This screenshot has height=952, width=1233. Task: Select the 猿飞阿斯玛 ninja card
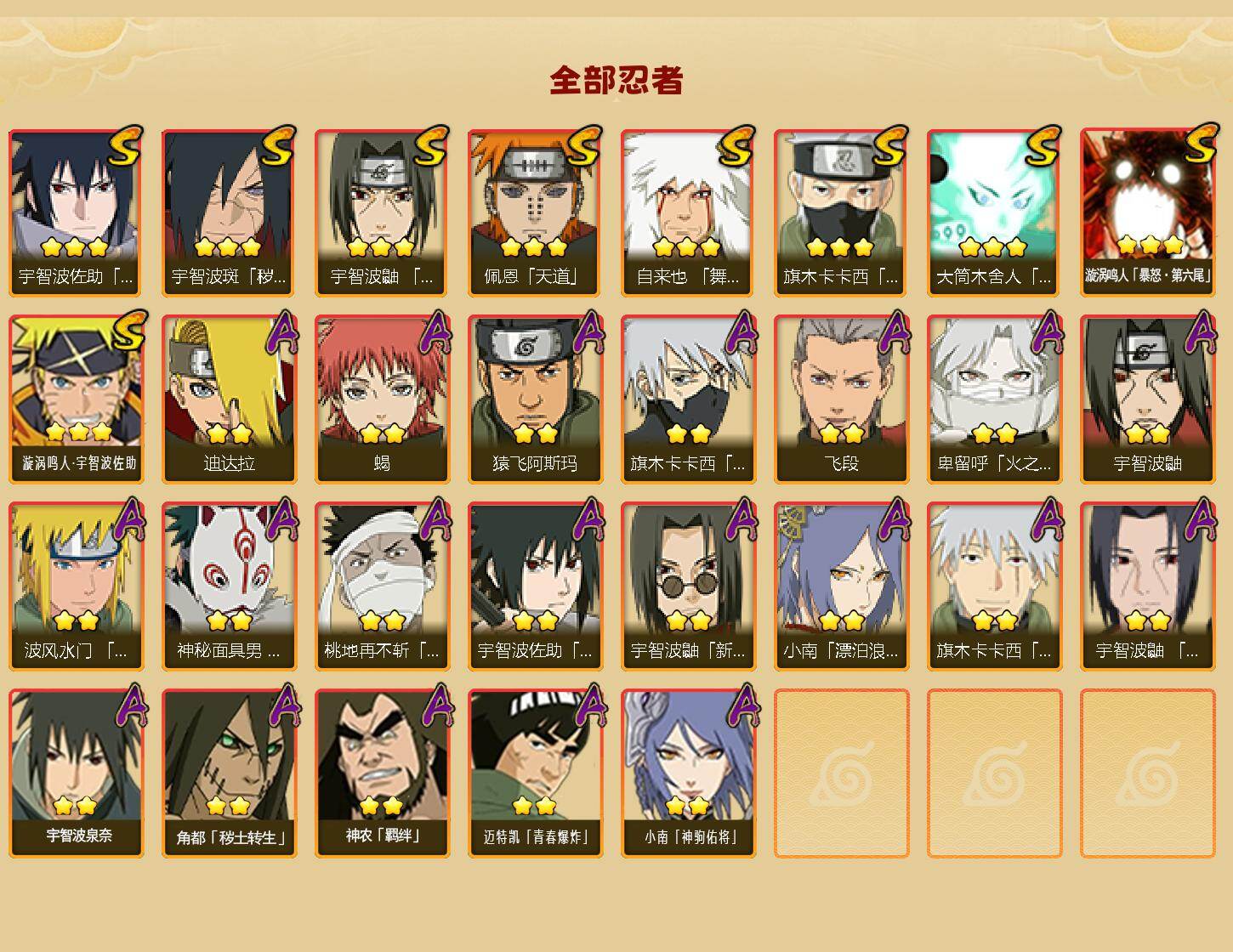535,399
